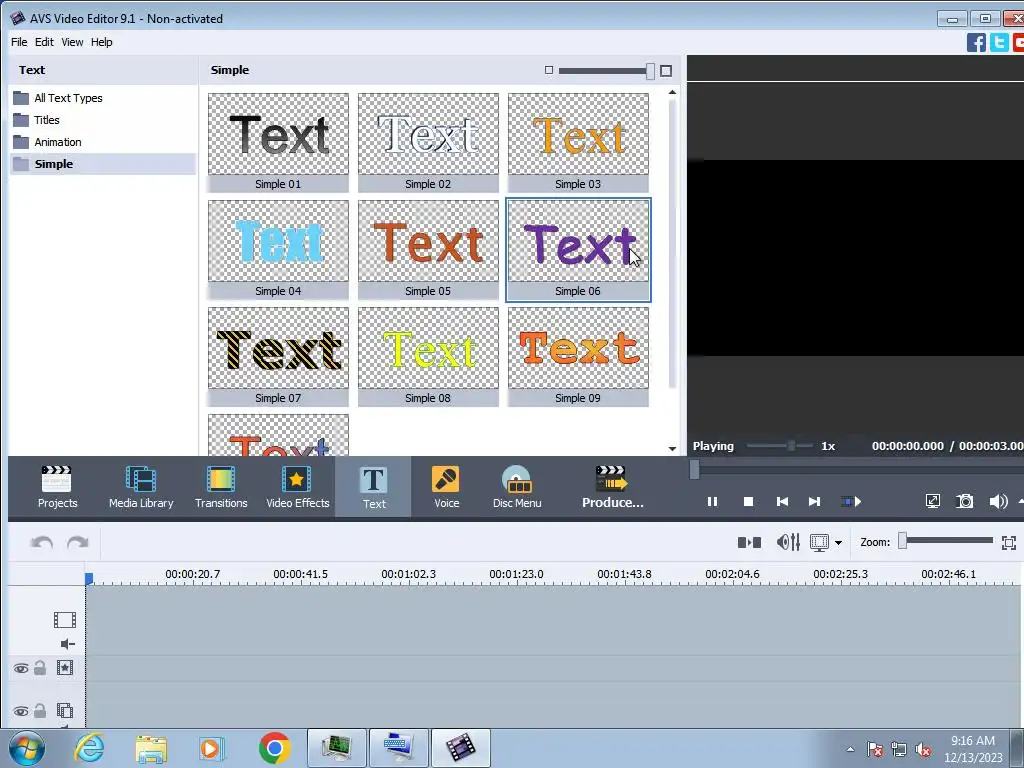The height and width of the screenshot is (768, 1024).
Task: Toggle visibility of the effects track
Action: 21,668
